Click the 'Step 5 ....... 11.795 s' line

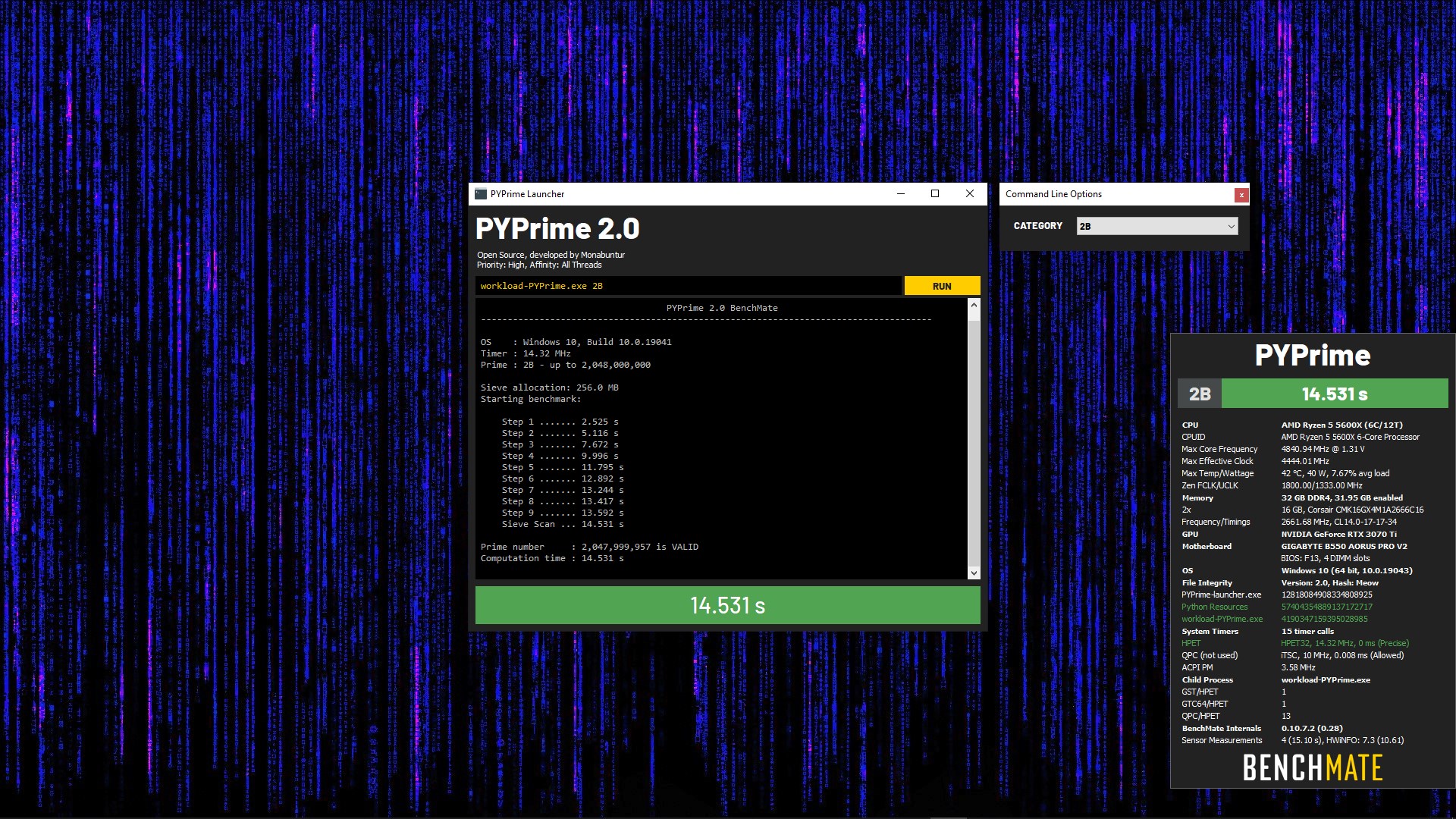point(563,467)
